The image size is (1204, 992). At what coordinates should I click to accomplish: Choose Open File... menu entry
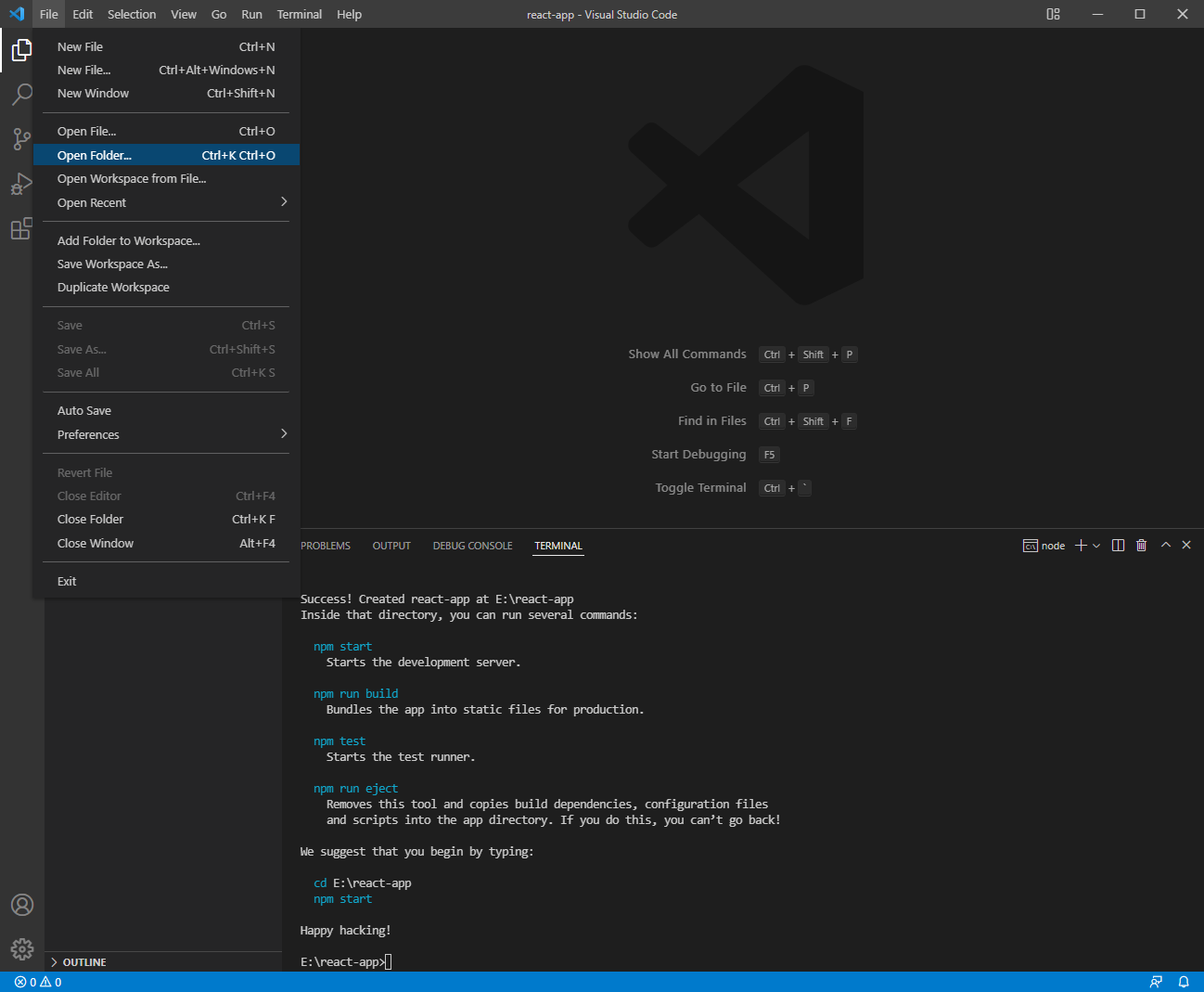pyautogui.click(x=167, y=131)
